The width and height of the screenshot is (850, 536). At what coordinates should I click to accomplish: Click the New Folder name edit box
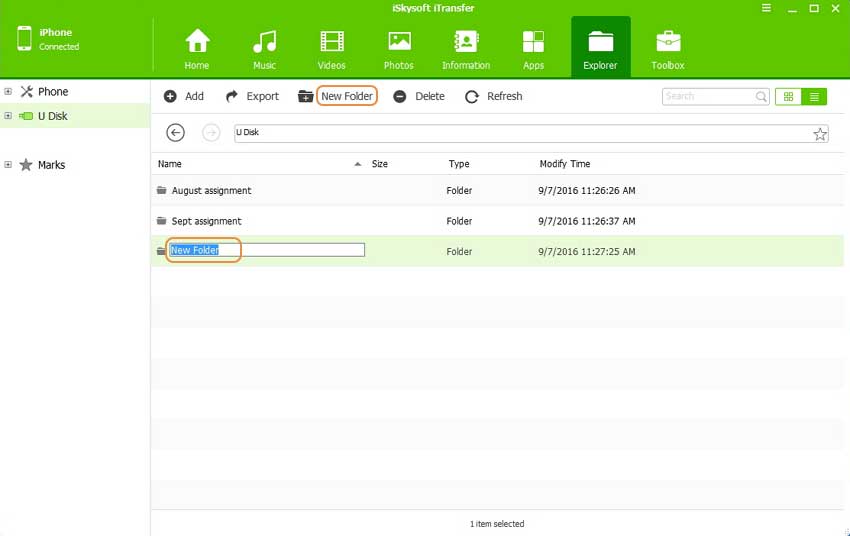pos(267,250)
